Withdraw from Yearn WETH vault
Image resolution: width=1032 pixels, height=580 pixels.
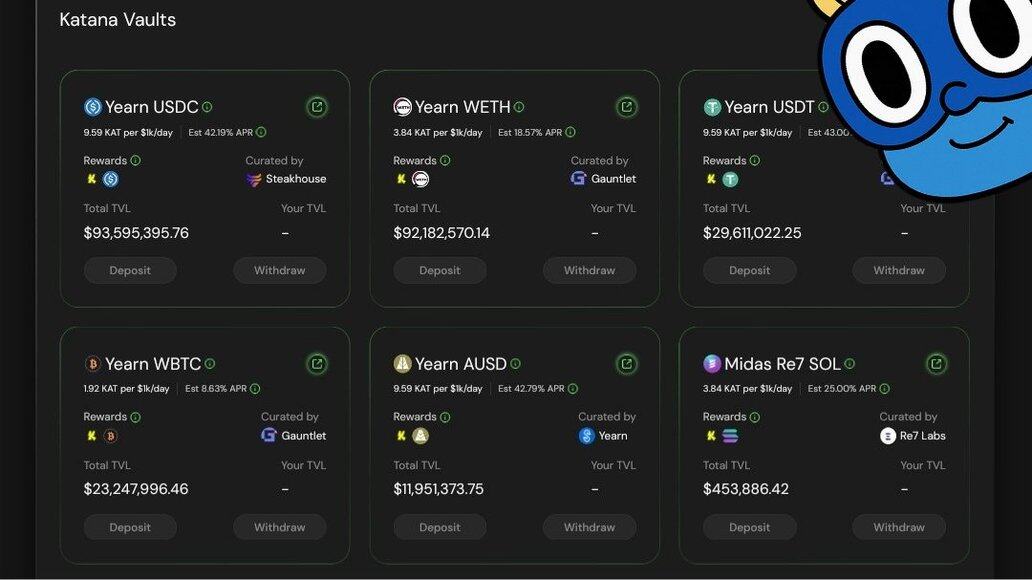pyautogui.click(x=589, y=270)
